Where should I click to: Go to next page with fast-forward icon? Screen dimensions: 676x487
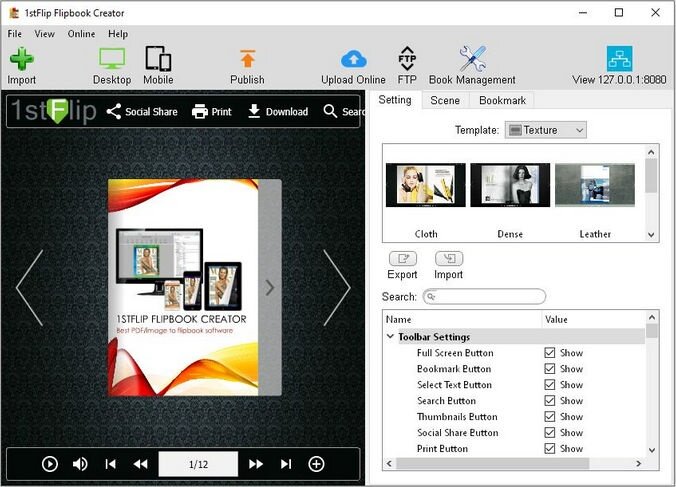click(256, 464)
